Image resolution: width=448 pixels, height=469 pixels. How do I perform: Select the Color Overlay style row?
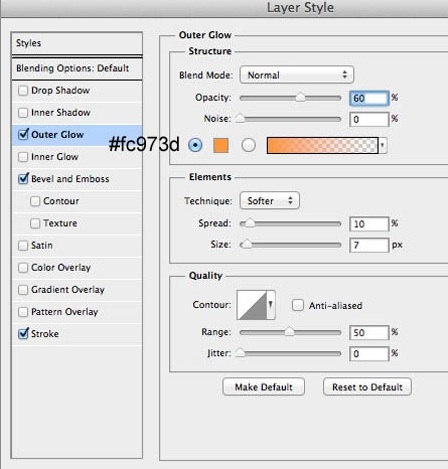(77, 268)
